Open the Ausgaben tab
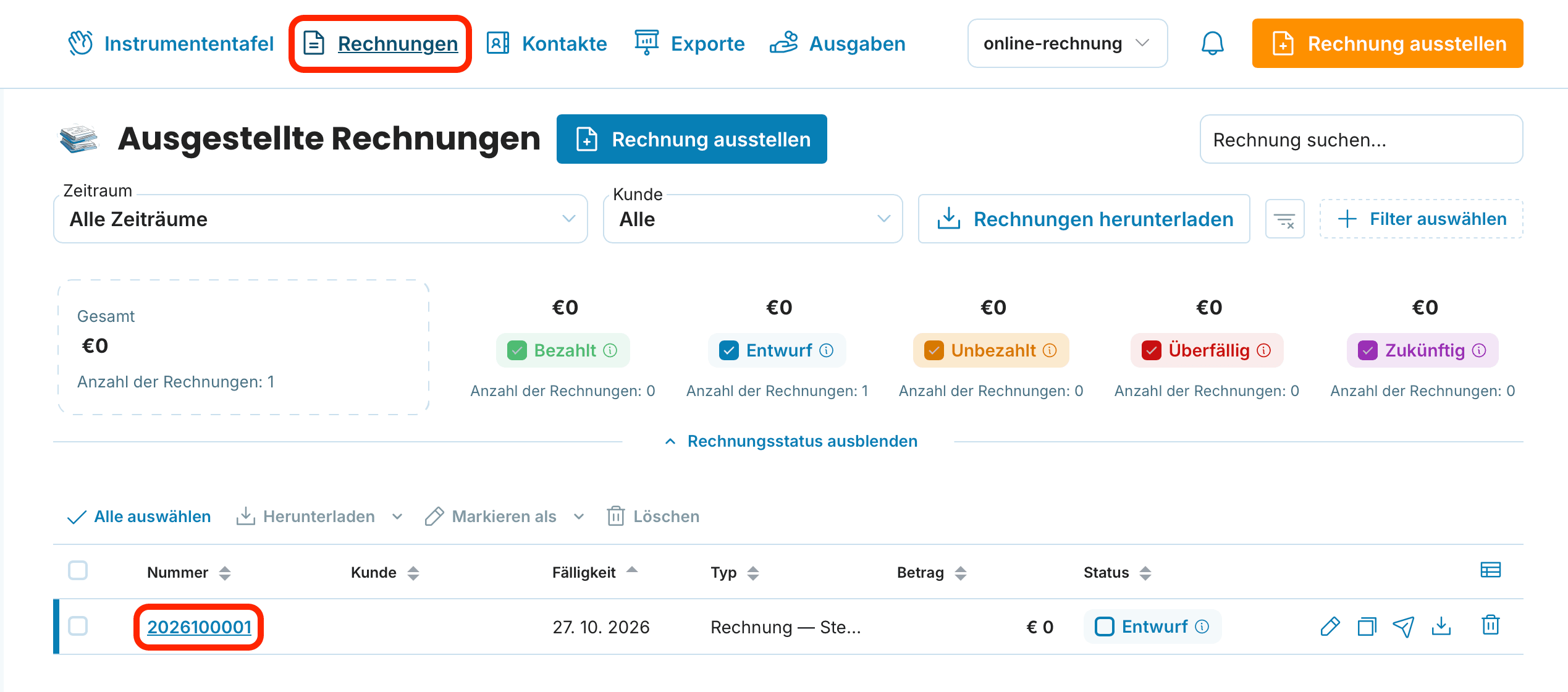This screenshot has width=1568, height=692. tap(838, 43)
